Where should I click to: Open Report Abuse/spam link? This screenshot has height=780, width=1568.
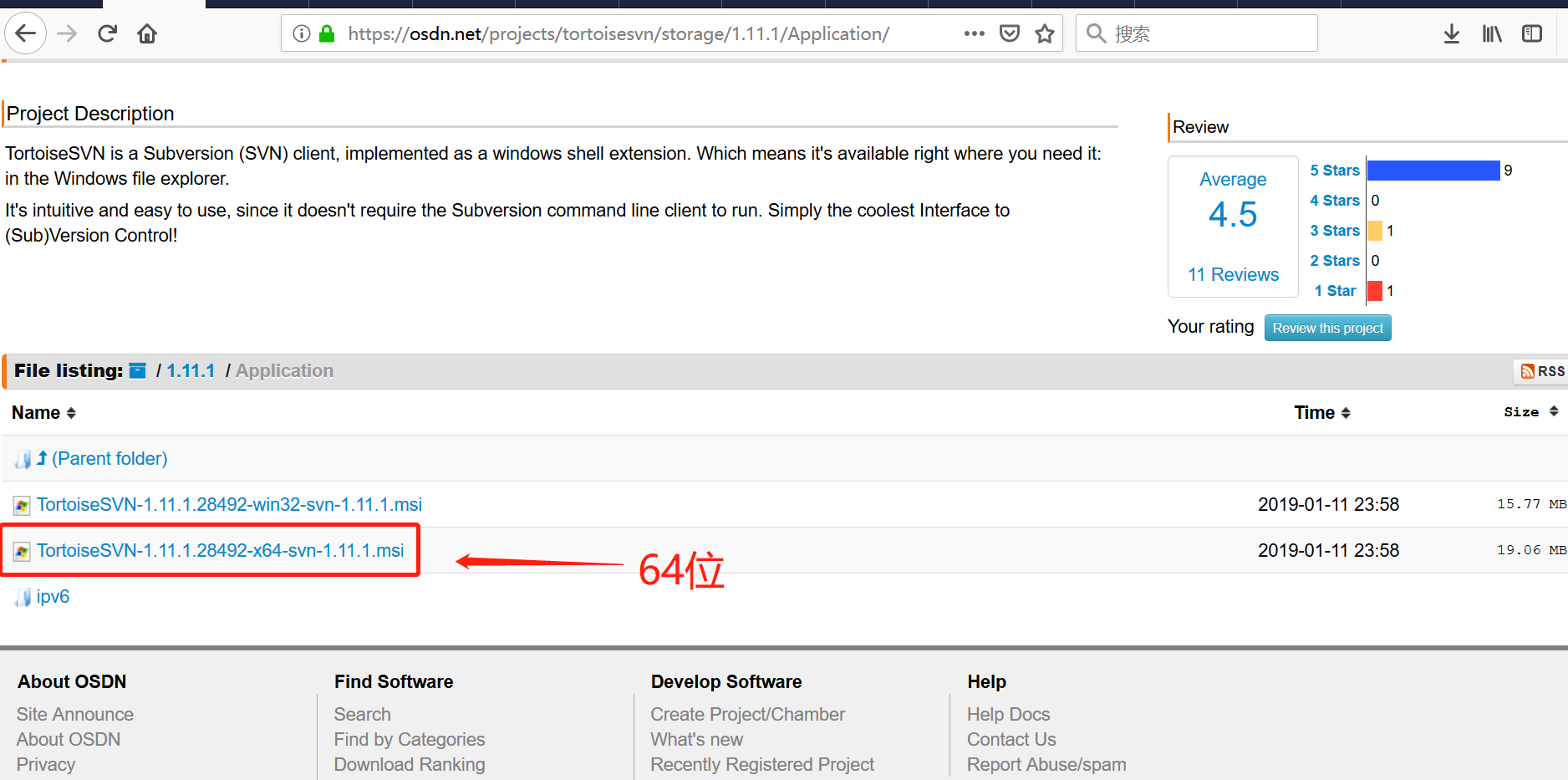[1046, 764]
